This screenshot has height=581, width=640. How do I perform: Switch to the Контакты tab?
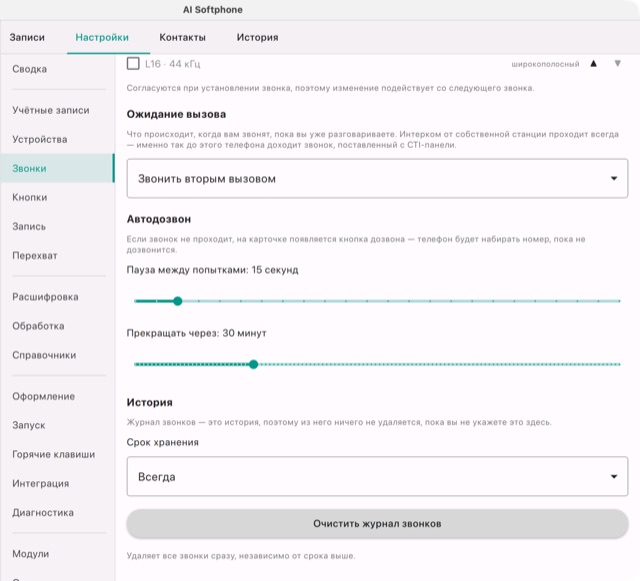(x=182, y=38)
